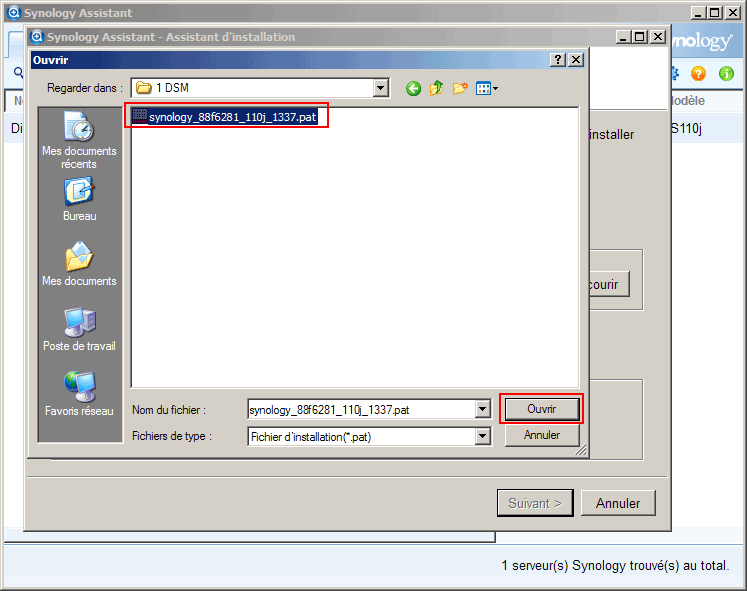Open Favoris réseau shortcut
Screen dimensions: 747x591
(x=79, y=394)
